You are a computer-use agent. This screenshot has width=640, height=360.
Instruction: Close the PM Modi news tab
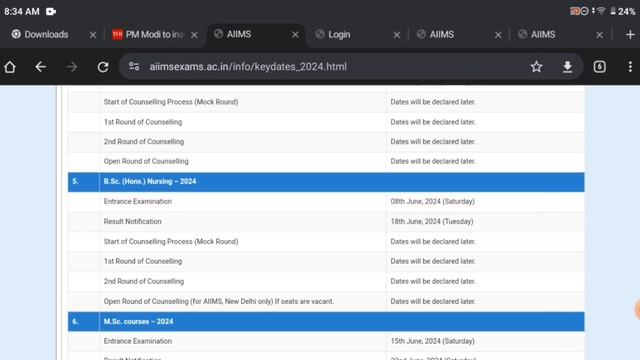pos(194,35)
